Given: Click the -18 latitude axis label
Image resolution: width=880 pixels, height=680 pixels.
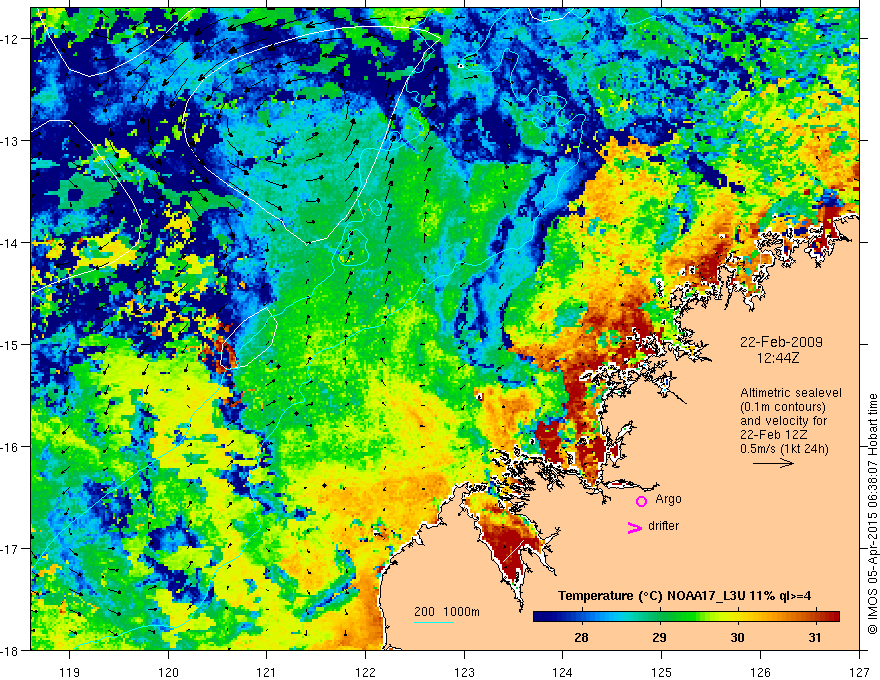Looking at the screenshot, I should 11,650.
